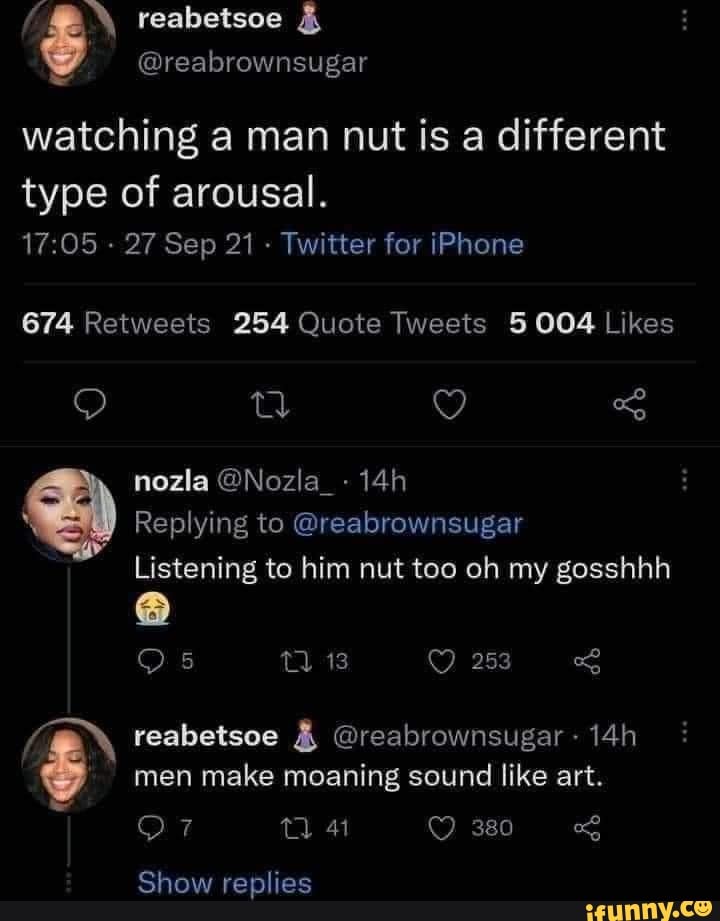Viewport: 720px width, 921px height.
Task: Like reabetsoe's second reply
Action: (x=440, y=827)
